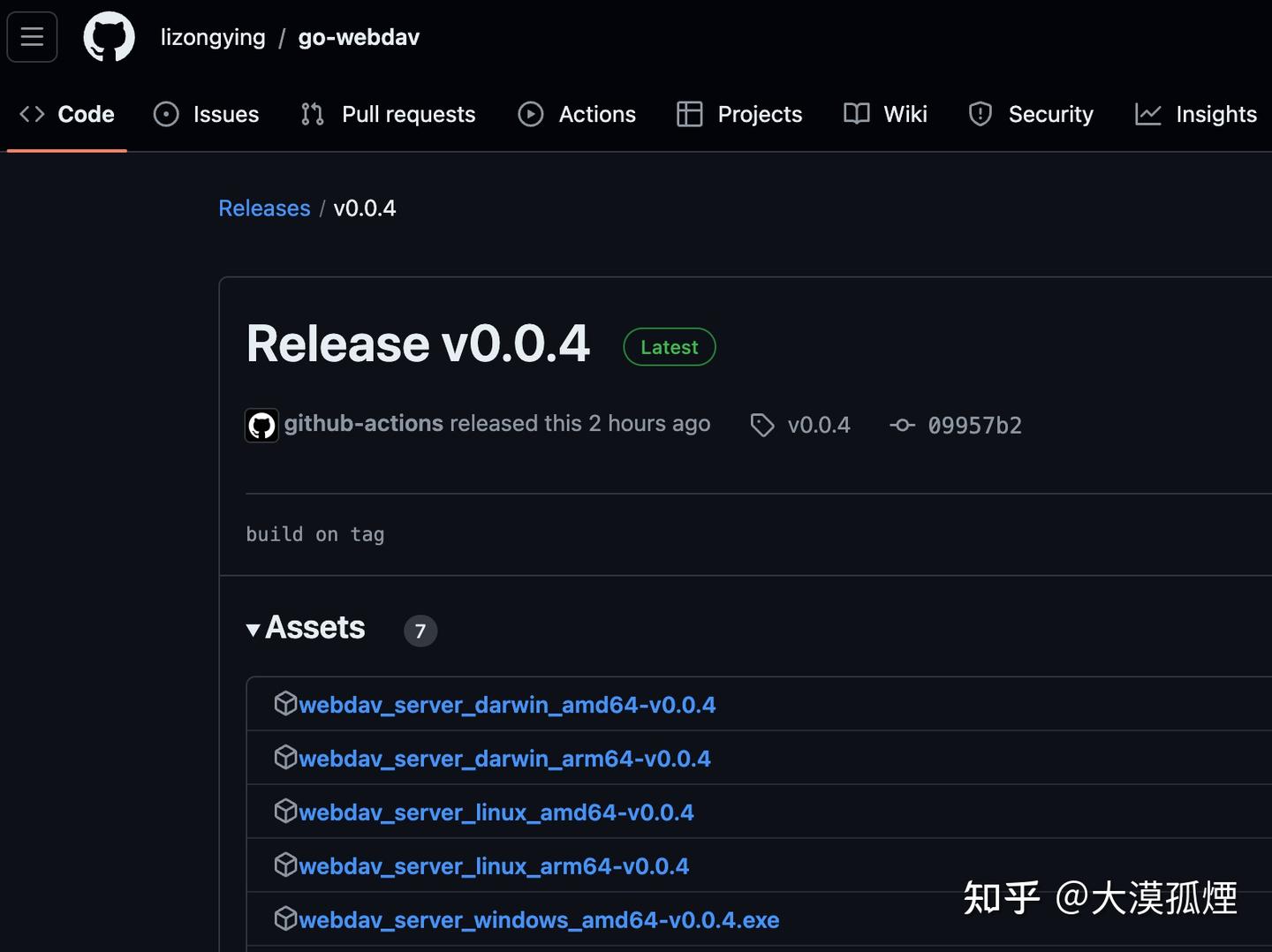Go to the Actions tab
Image resolution: width=1272 pixels, height=952 pixels.
[577, 114]
